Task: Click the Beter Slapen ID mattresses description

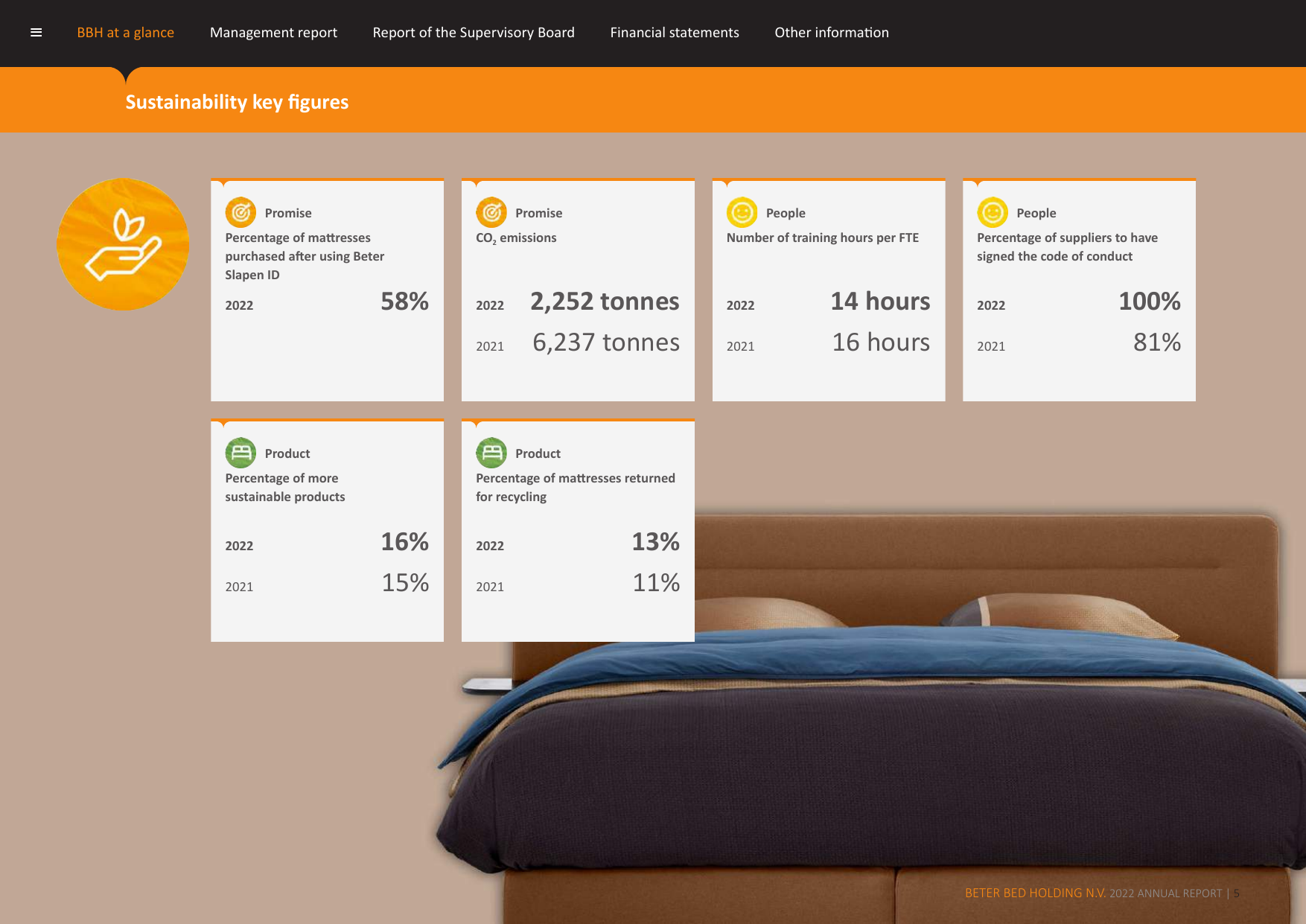Action: point(305,256)
